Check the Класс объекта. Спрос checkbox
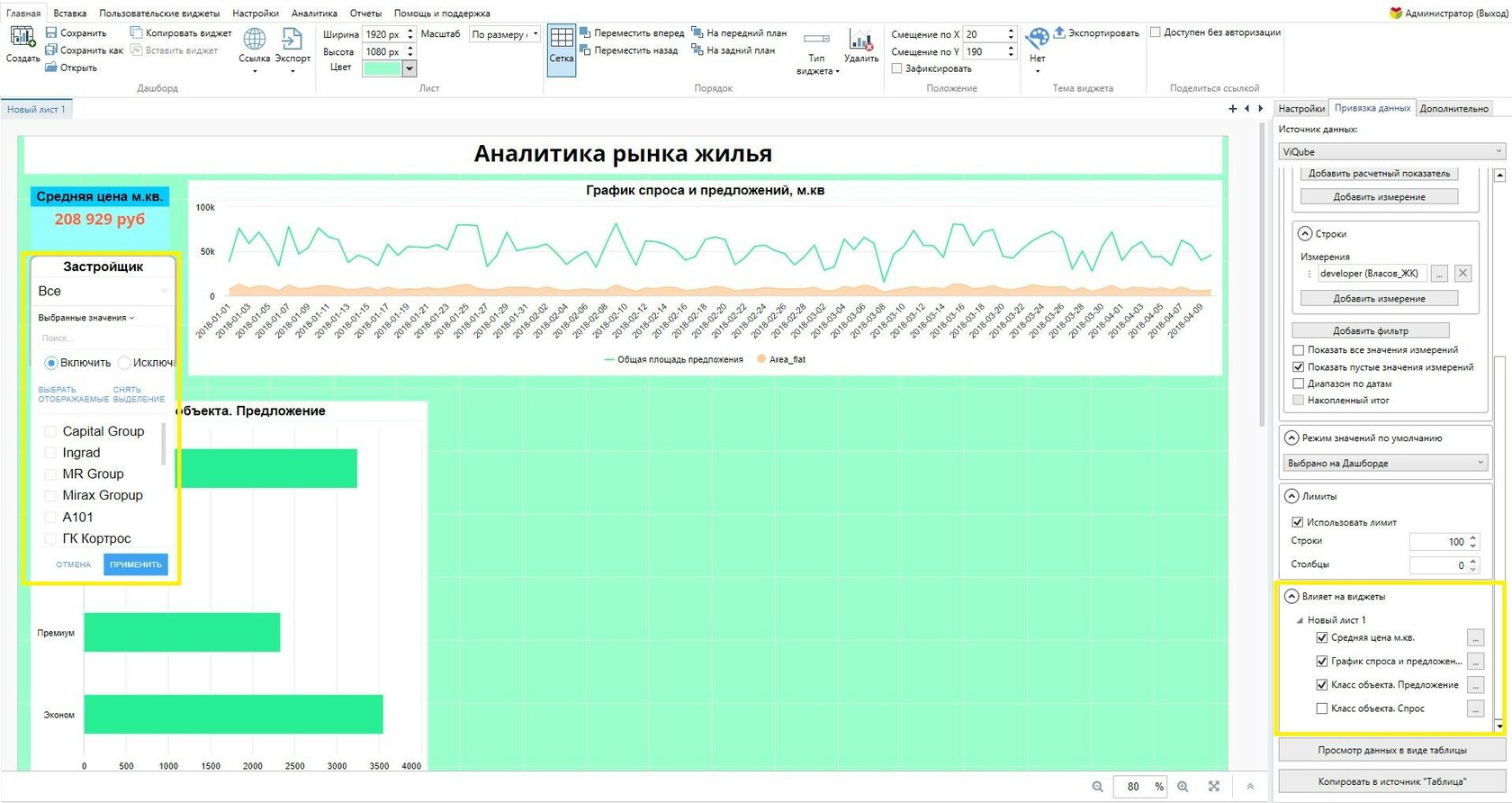This screenshot has height=803, width=1512. (x=1322, y=708)
